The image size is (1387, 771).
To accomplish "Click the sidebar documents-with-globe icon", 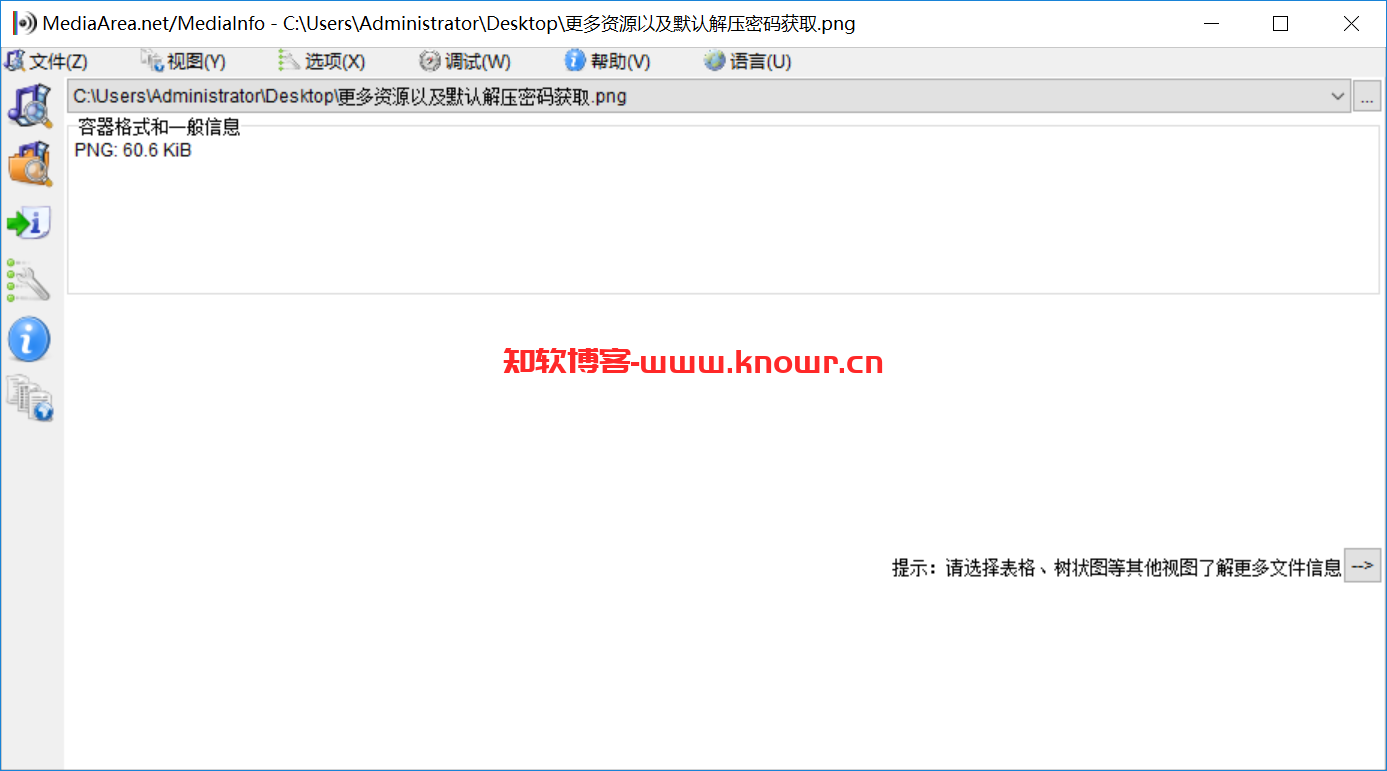I will [x=29, y=398].
